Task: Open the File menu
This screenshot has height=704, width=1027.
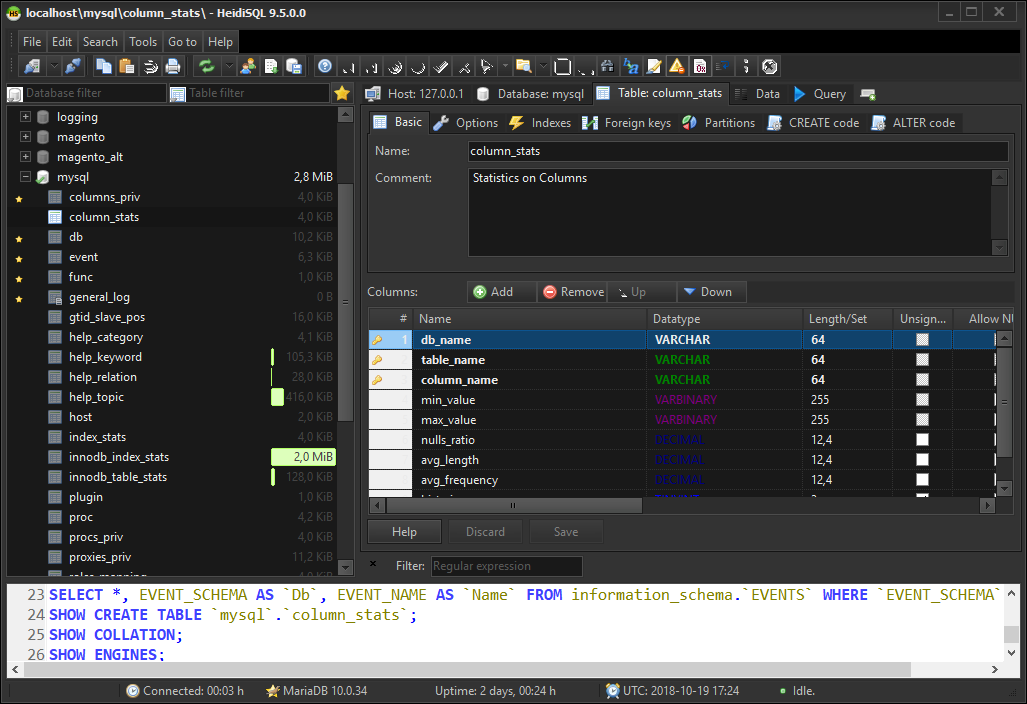Action: pyautogui.click(x=31, y=42)
